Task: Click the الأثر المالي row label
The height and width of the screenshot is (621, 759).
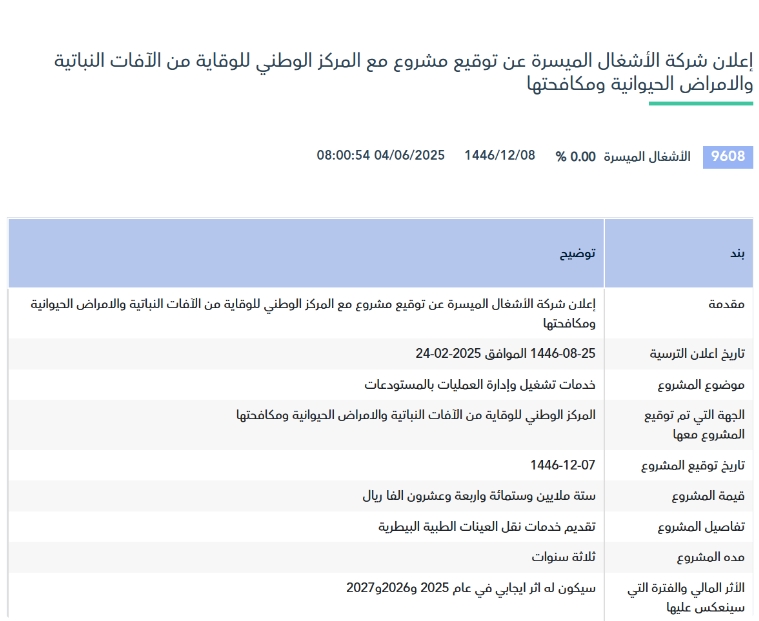Action: click(x=698, y=596)
